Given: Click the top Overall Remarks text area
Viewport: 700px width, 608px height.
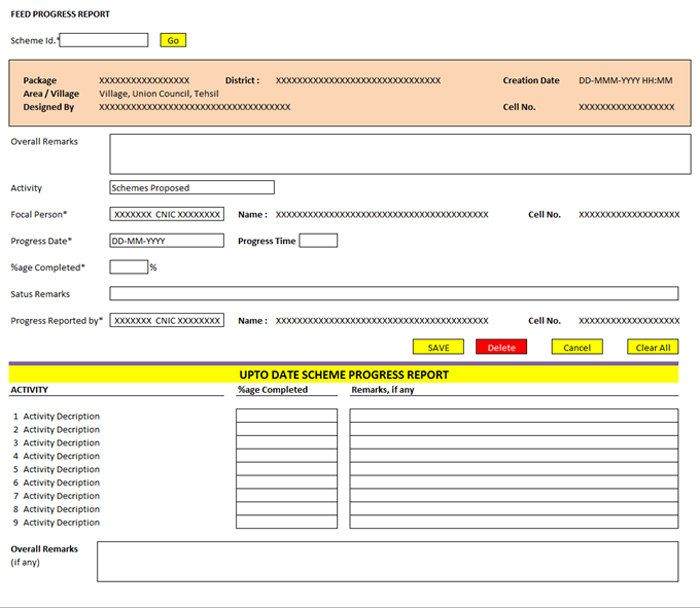Looking at the screenshot, I should [399, 154].
